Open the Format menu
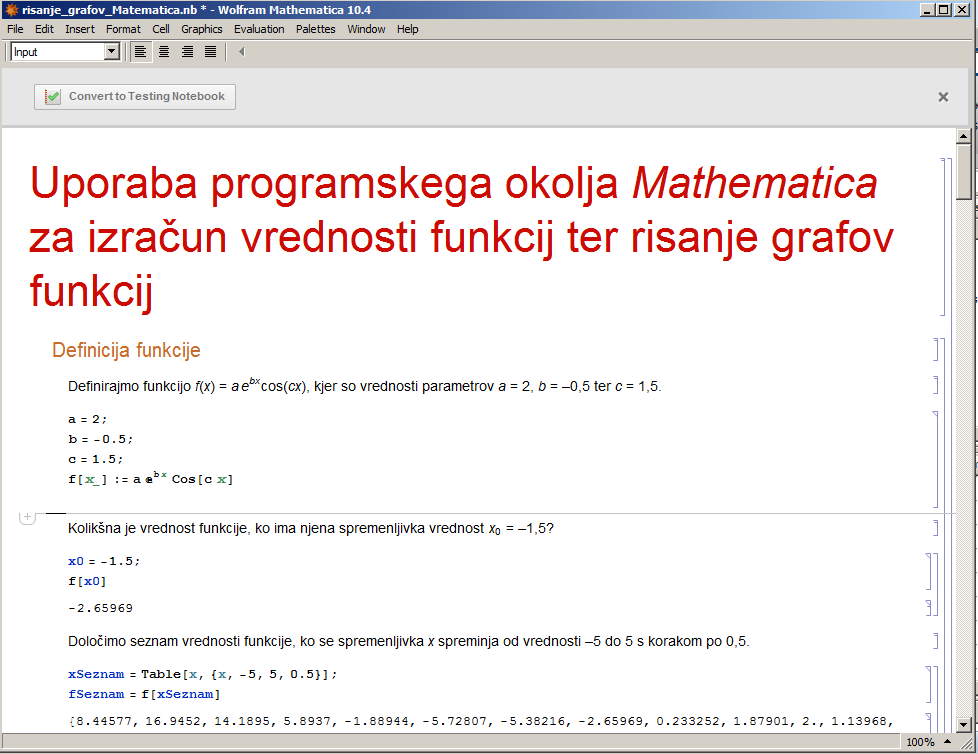The width and height of the screenshot is (978, 754). (x=123, y=29)
